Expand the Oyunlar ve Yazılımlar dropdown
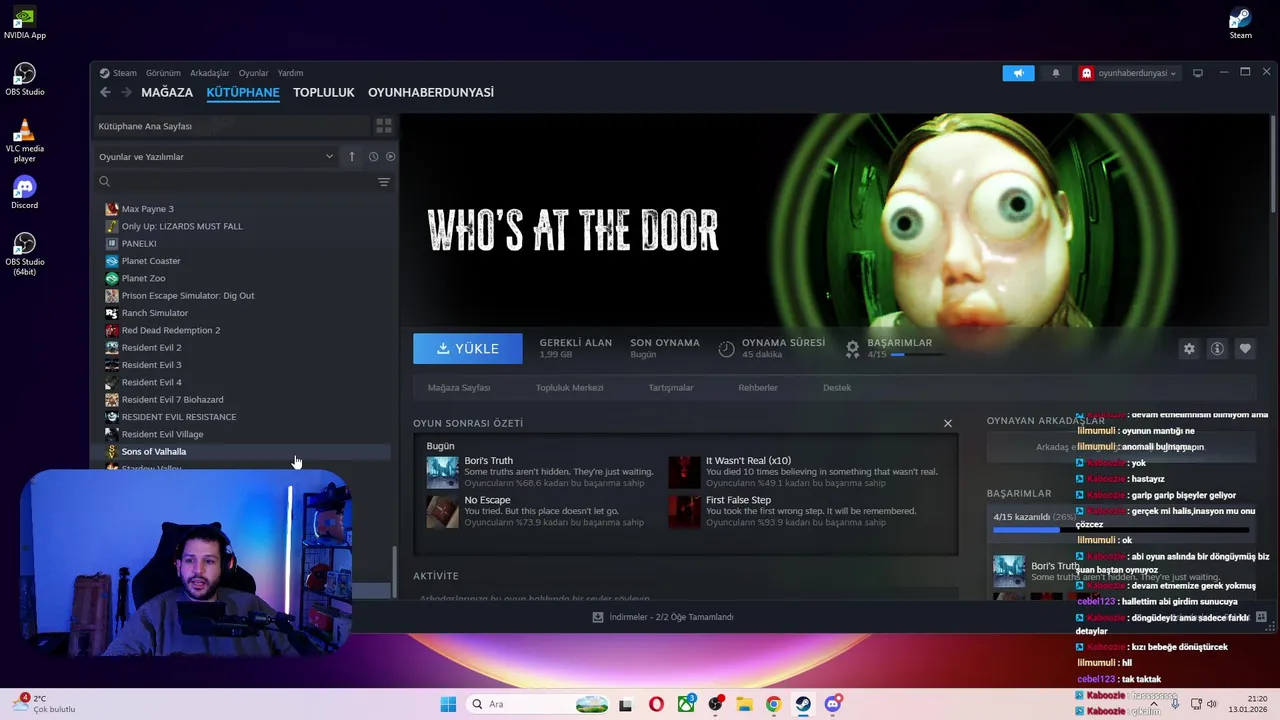 (216, 156)
